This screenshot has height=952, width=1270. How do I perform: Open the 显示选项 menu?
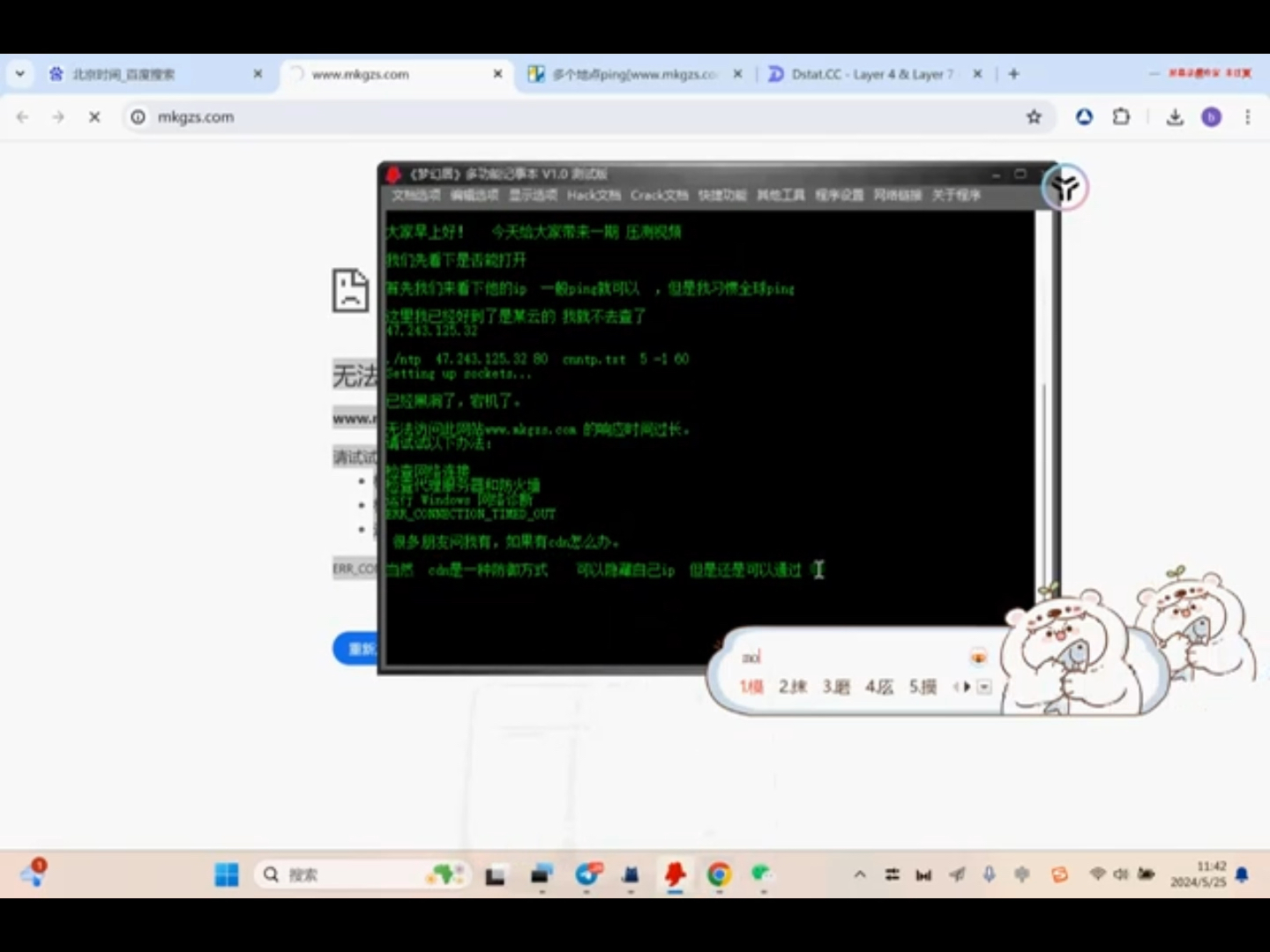[x=533, y=195]
